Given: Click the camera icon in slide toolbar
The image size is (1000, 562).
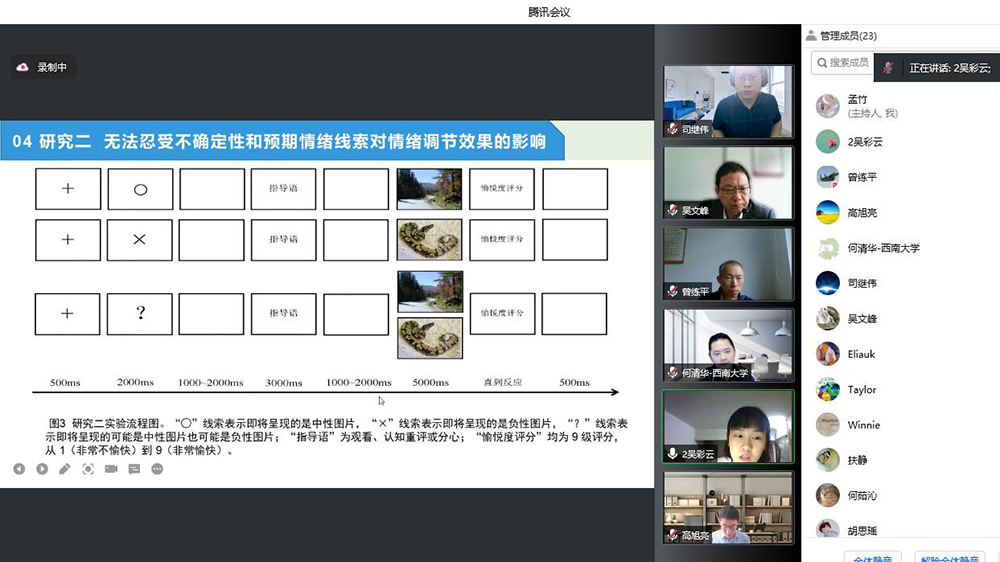Looking at the screenshot, I should click(111, 469).
